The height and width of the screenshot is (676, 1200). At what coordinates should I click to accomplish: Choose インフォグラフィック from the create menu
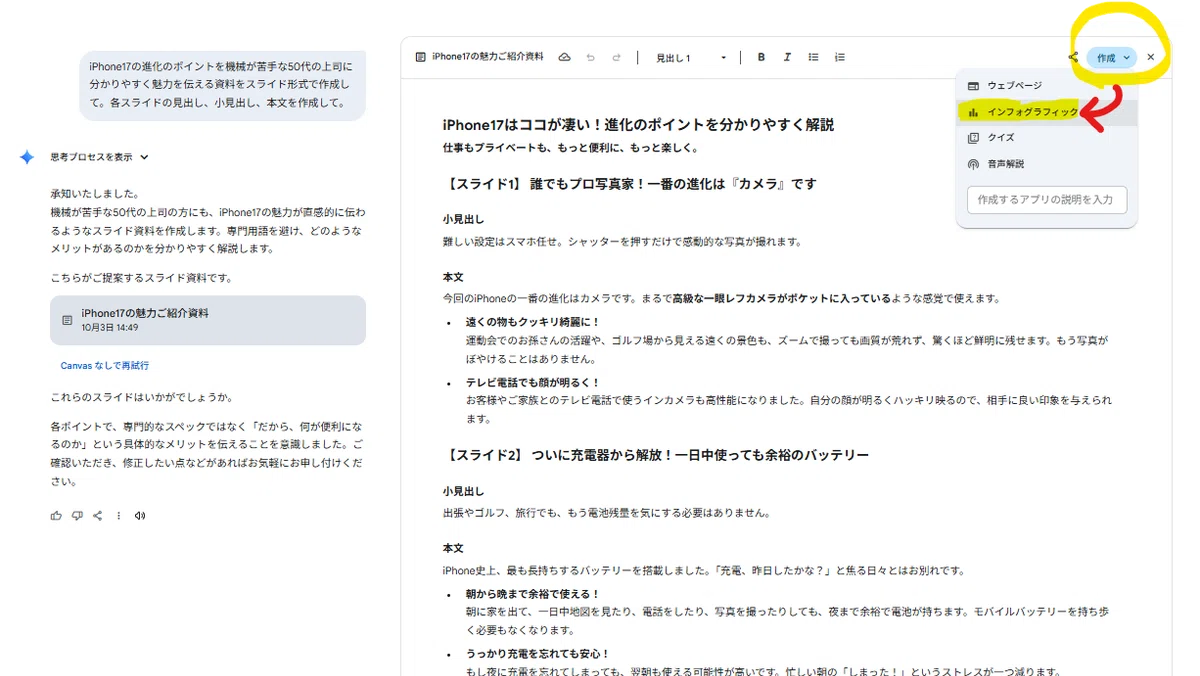click(1047, 112)
